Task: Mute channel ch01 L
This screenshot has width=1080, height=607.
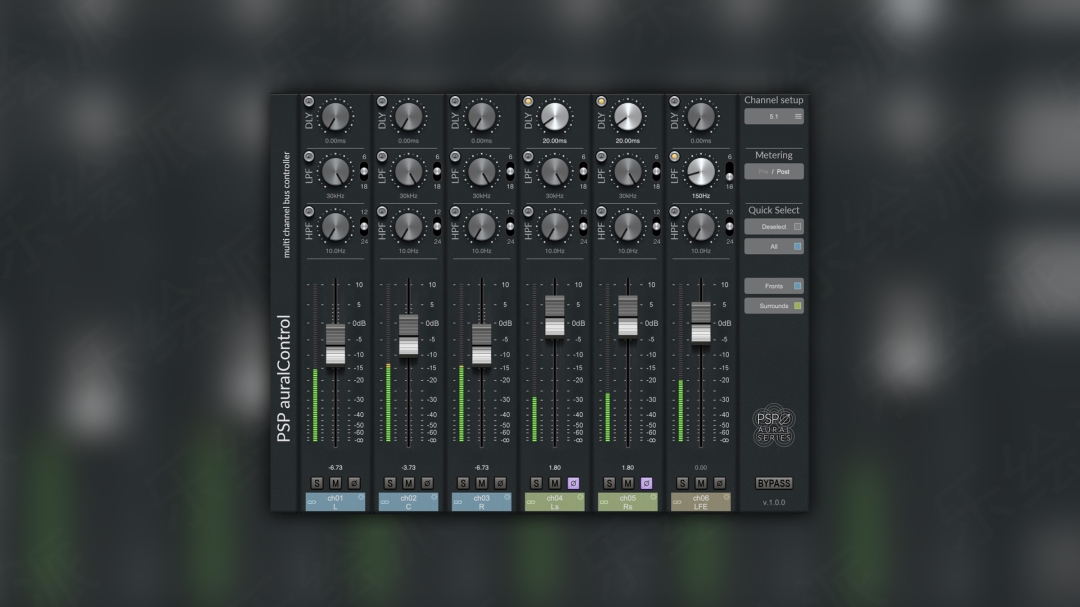Action: tap(335, 483)
